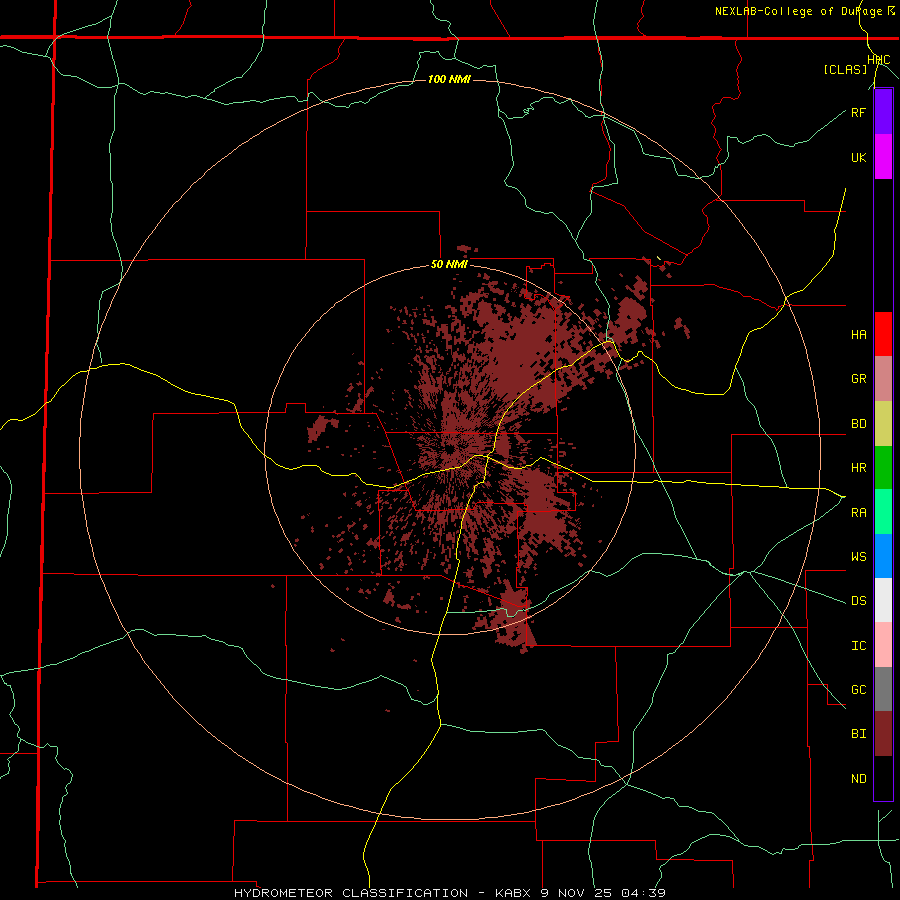Click the pink IC ice crystals swatch
The image size is (900, 900).
point(883,645)
